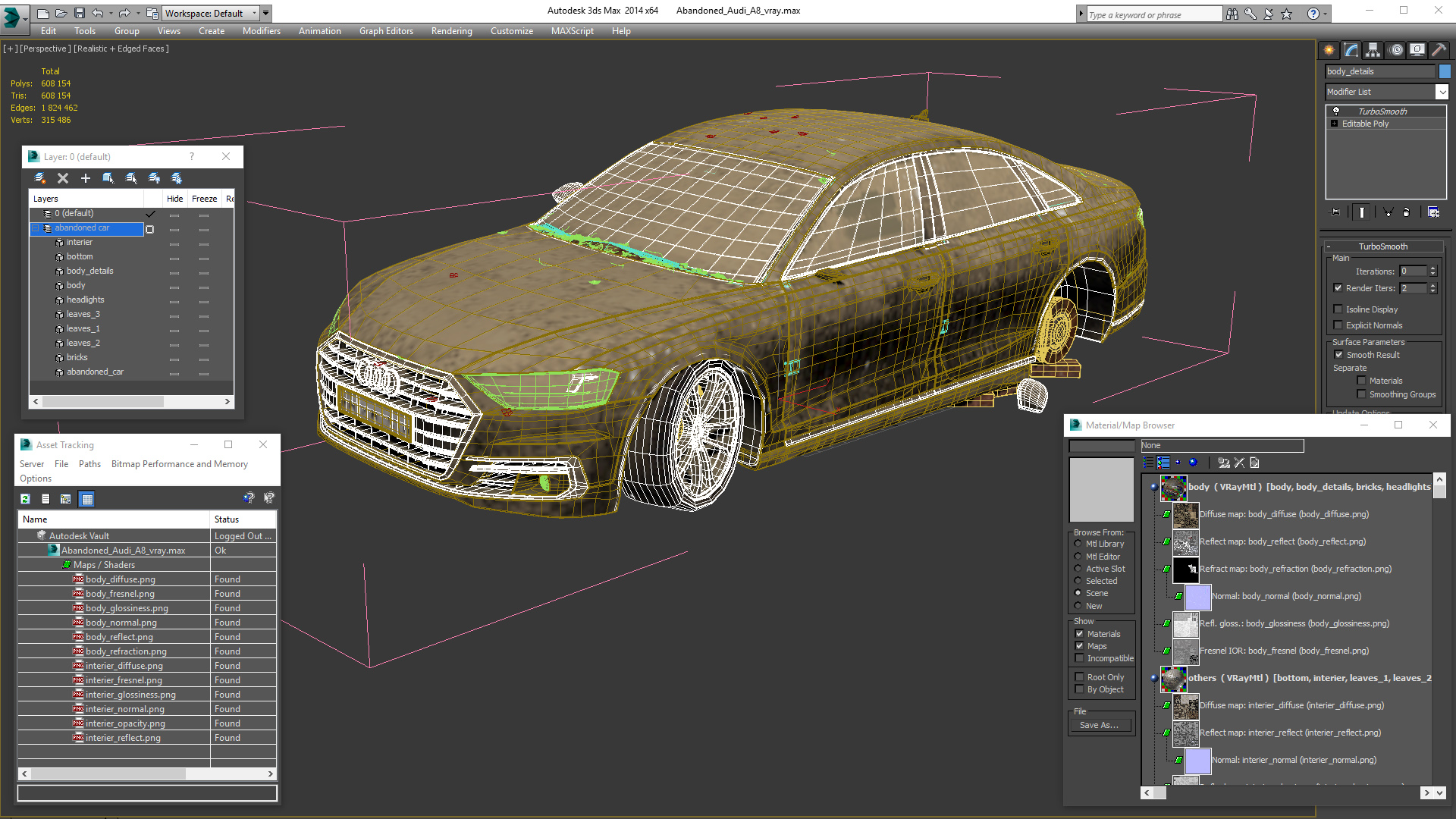1456x819 pixels.
Task: Select Mtl Library radio button in Browse From
Action: [1078, 544]
